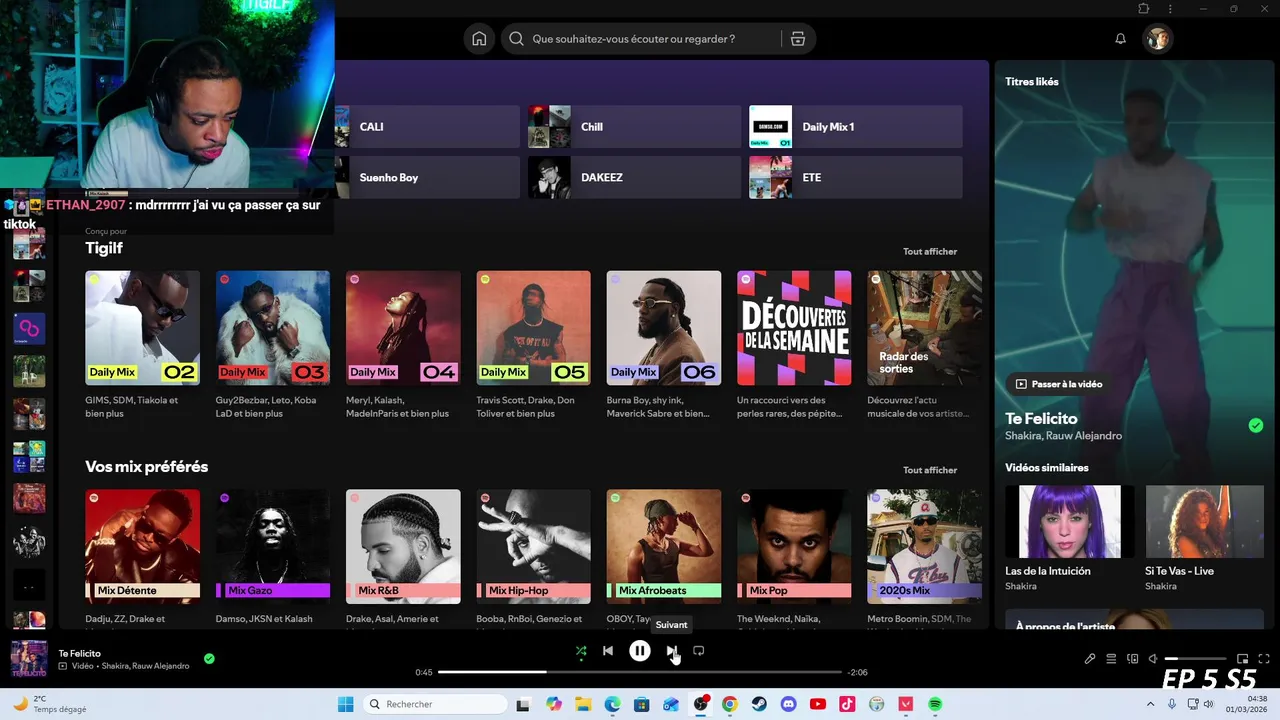Open TikTok from the taskbar
This screenshot has width=1280, height=720.
coord(847,704)
